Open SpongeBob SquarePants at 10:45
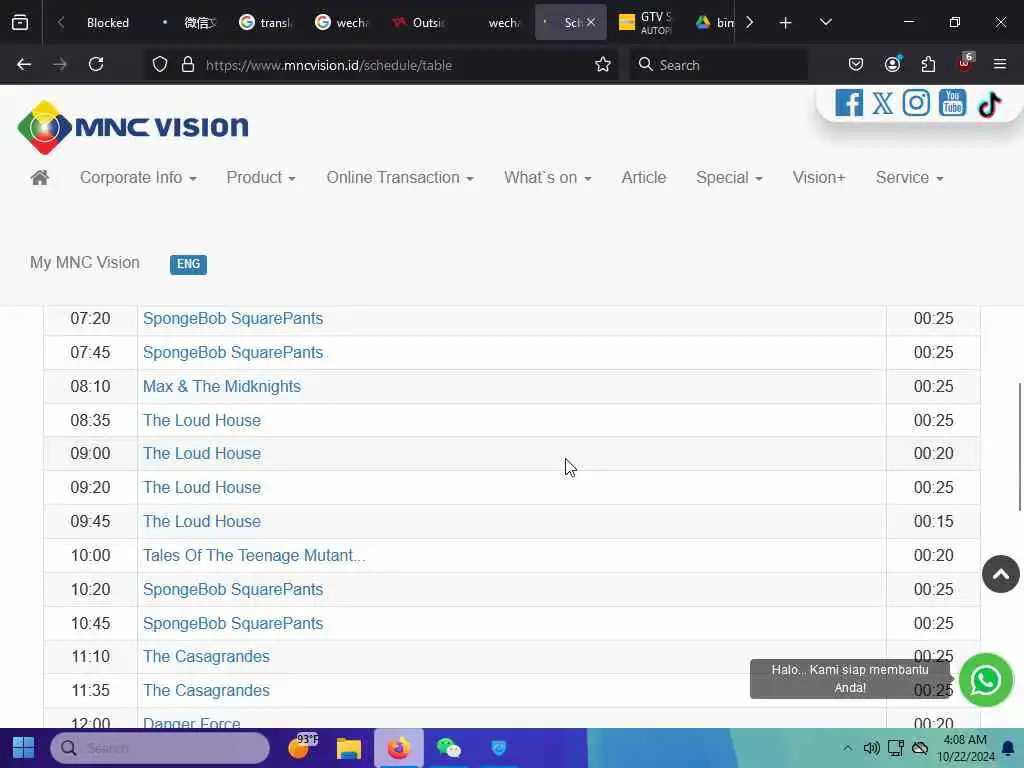Screen dimensions: 1024x768 233,624
